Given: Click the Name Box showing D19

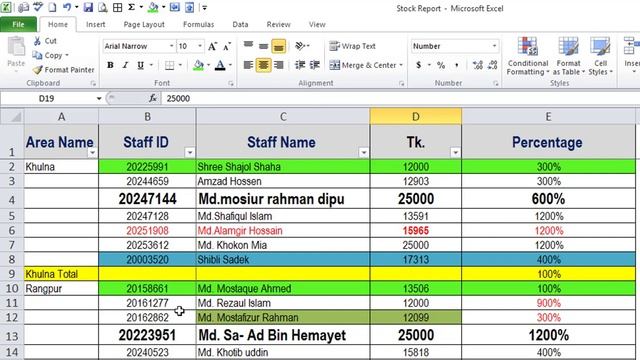Looking at the screenshot, I should (47, 98).
